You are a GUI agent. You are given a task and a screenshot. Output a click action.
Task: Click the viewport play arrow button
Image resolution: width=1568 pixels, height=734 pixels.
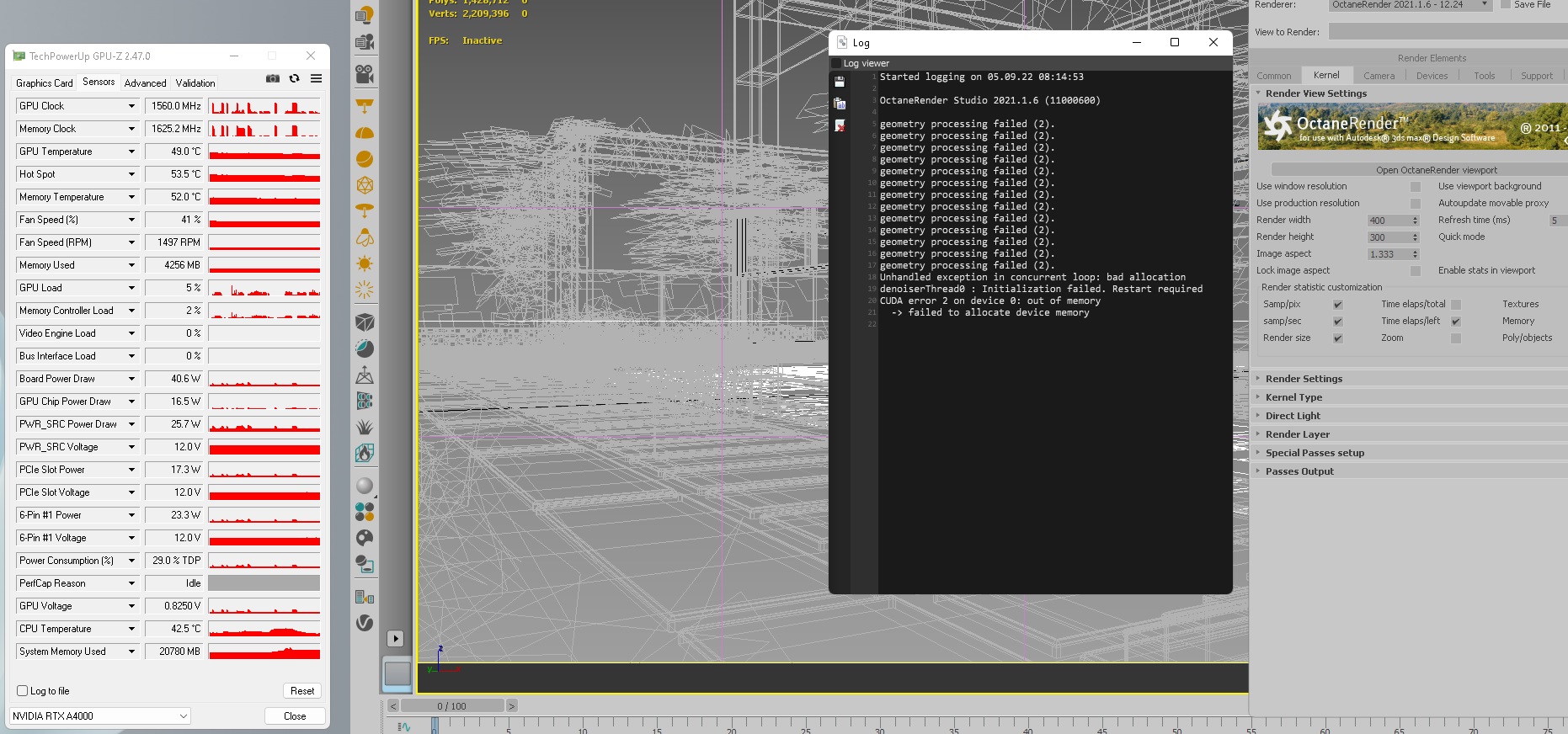[x=396, y=639]
